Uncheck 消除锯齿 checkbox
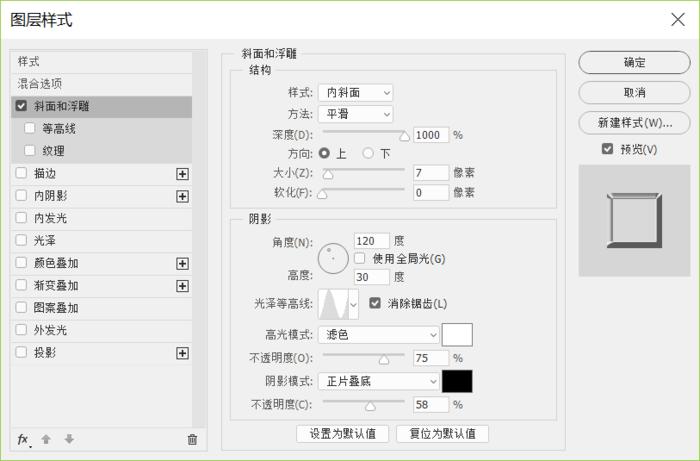 click(x=375, y=303)
